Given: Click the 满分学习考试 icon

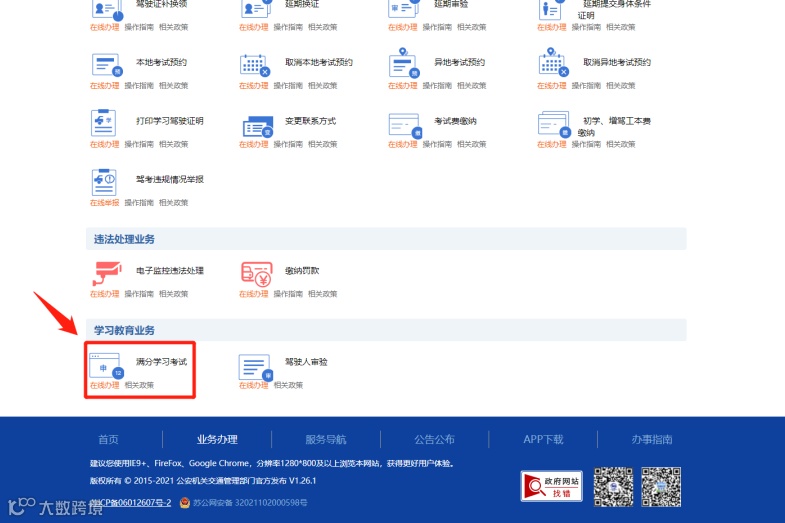Looking at the screenshot, I should tap(106, 366).
